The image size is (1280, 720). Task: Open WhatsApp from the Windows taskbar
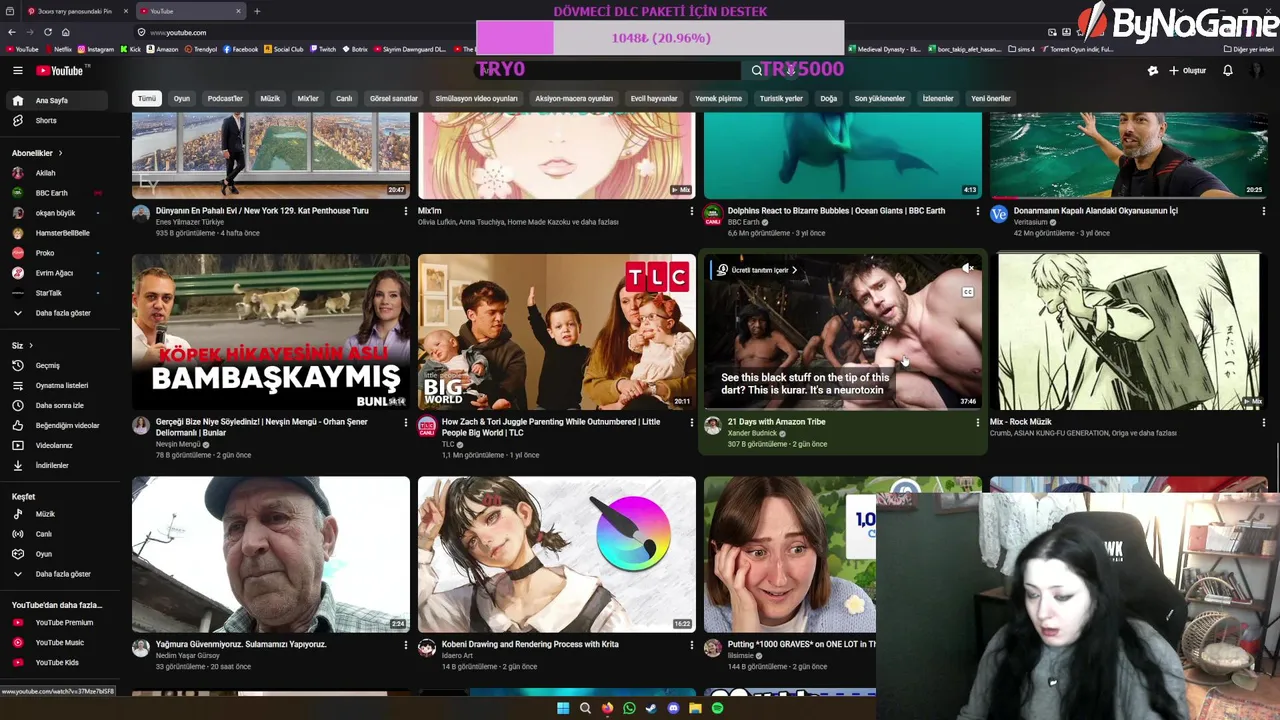tap(629, 708)
